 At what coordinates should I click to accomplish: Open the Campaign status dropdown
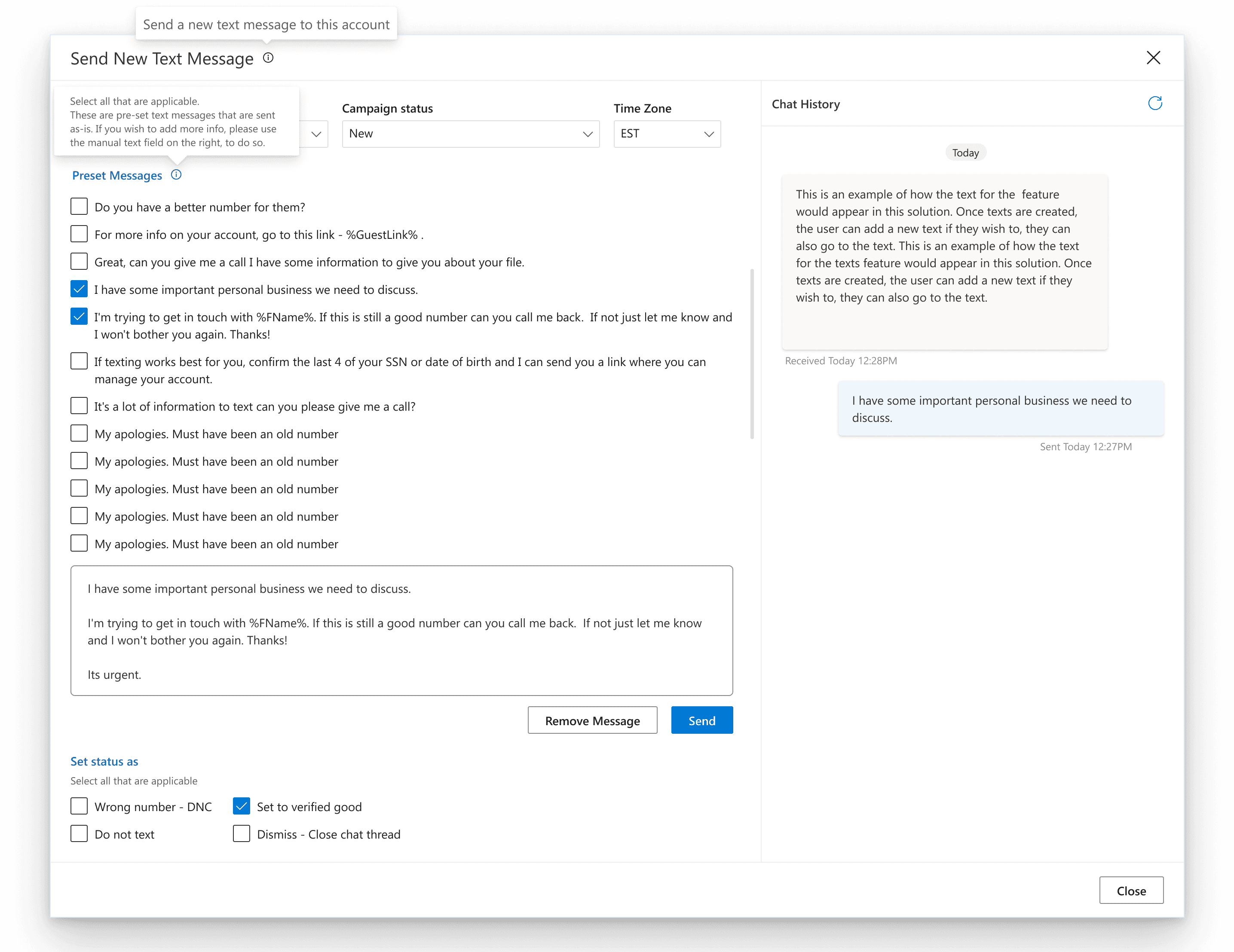point(470,134)
